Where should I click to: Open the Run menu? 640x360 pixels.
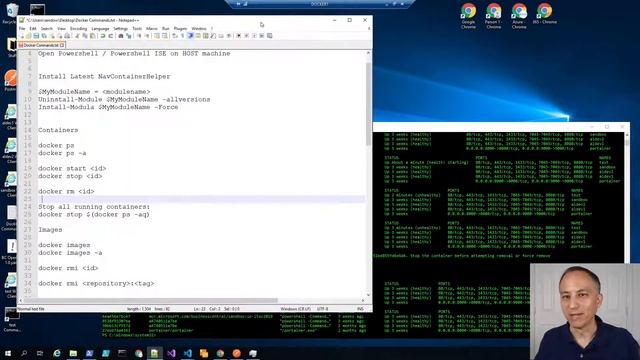pyautogui.click(x=165, y=29)
